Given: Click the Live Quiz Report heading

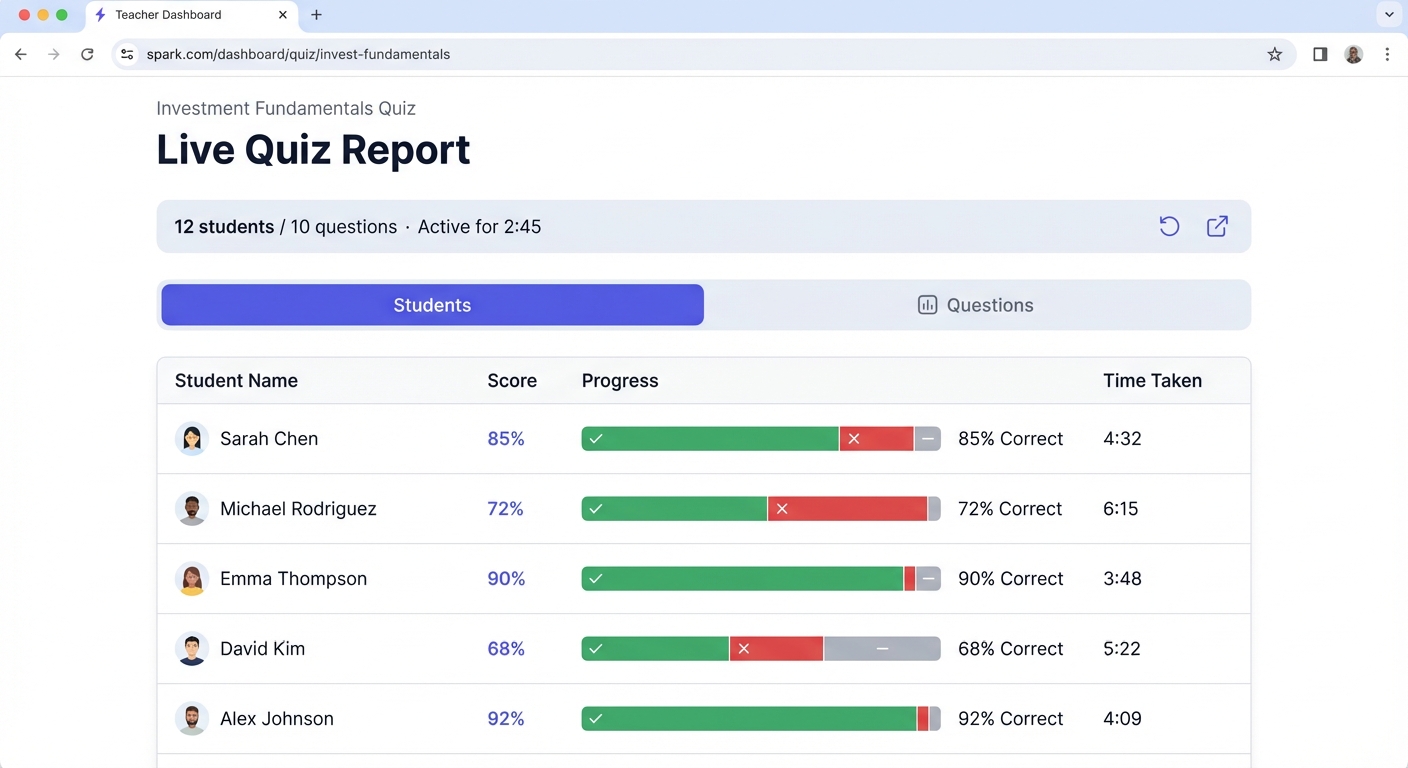Looking at the screenshot, I should [313, 150].
